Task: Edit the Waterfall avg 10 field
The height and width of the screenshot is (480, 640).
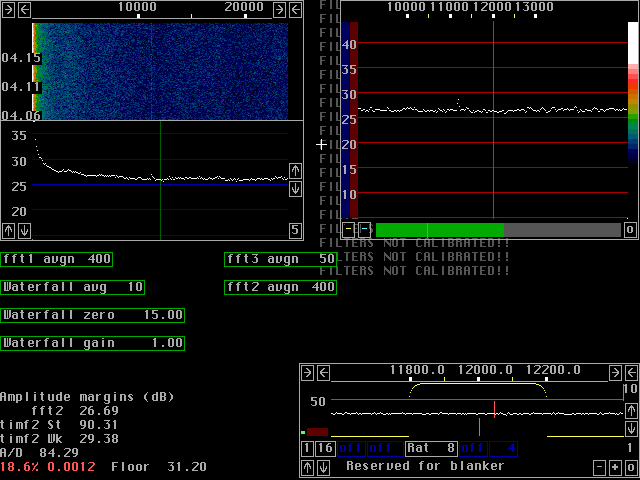Action: [73, 287]
